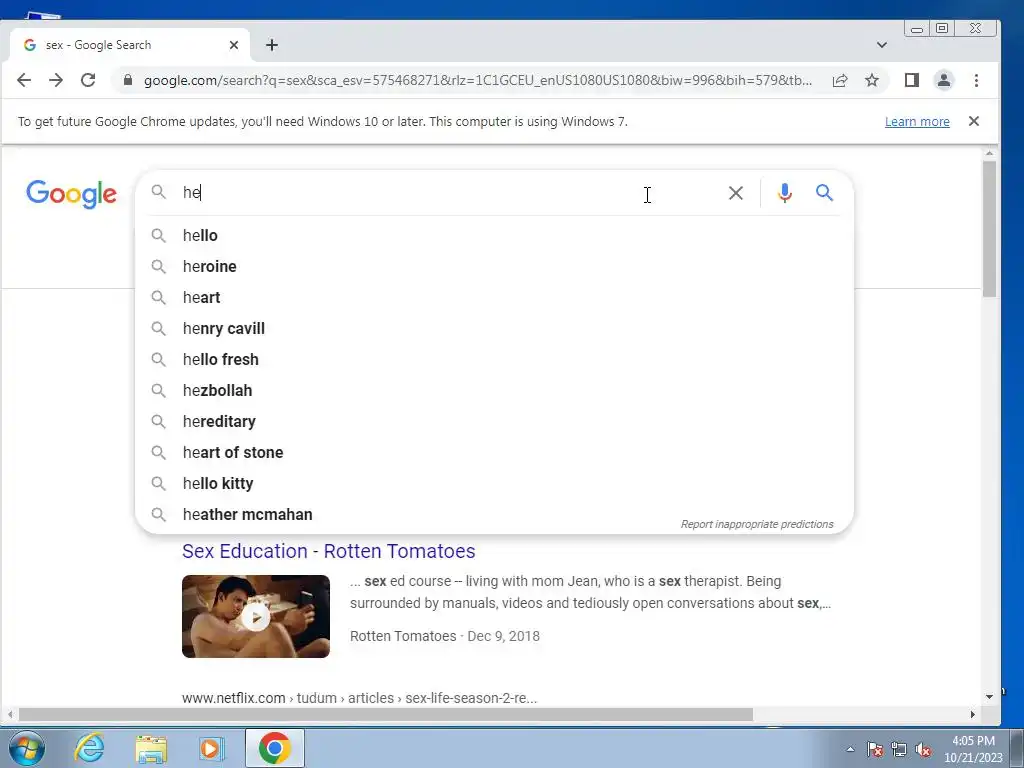The height and width of the screenshot is (768, 1024).
Task: Click the www.netflix.com result breadcrumb
Action: click(x=359, y=698)
